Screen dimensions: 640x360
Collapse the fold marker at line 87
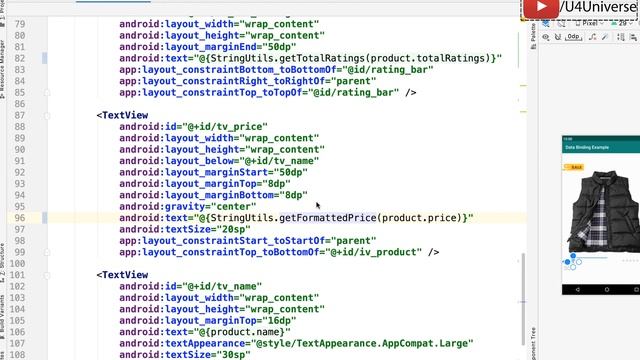47,116
